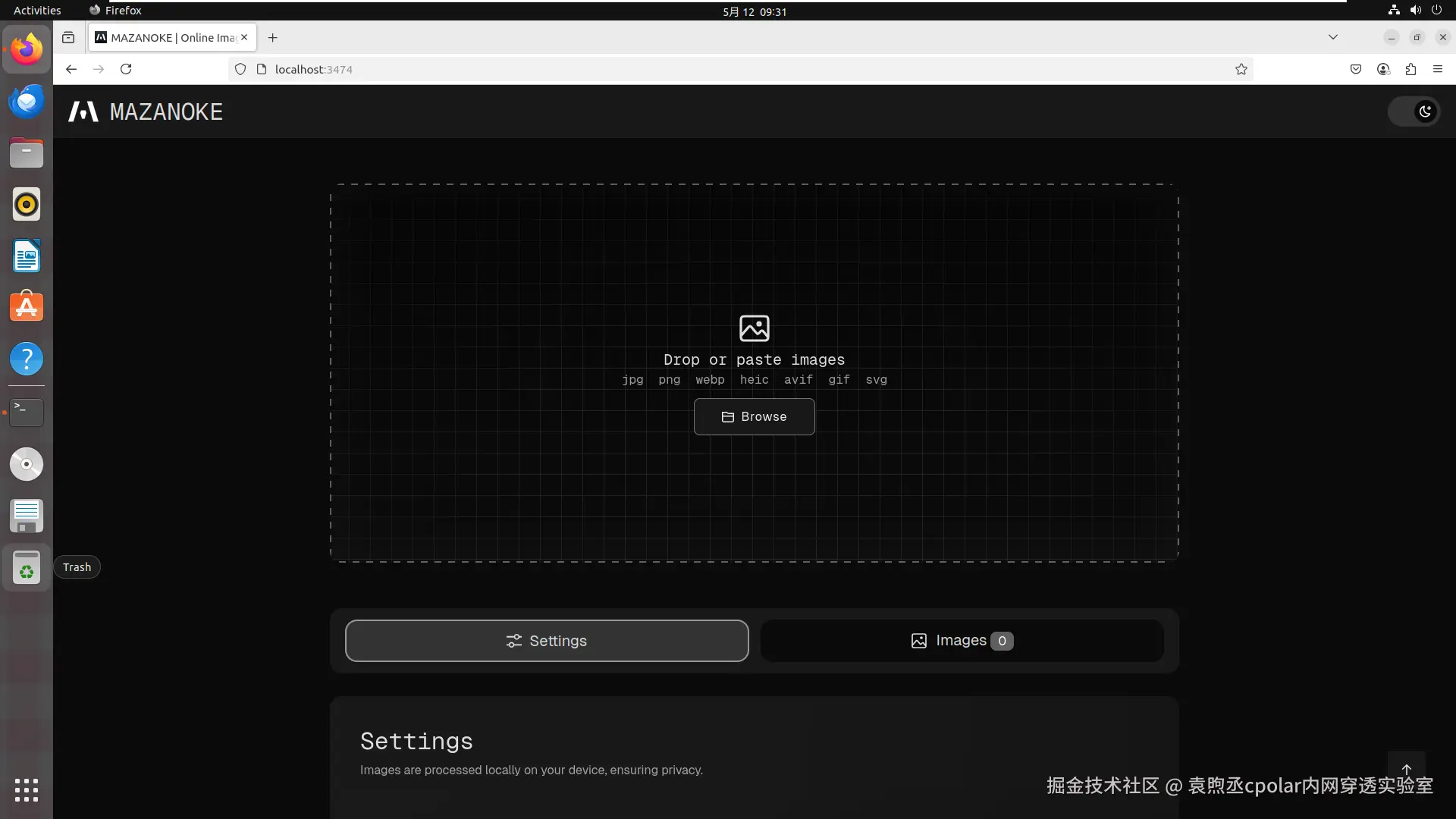Open the system power menu
Viewport: 1456px width, 819px height.
pyautogui.click(x=1436, y=11)
